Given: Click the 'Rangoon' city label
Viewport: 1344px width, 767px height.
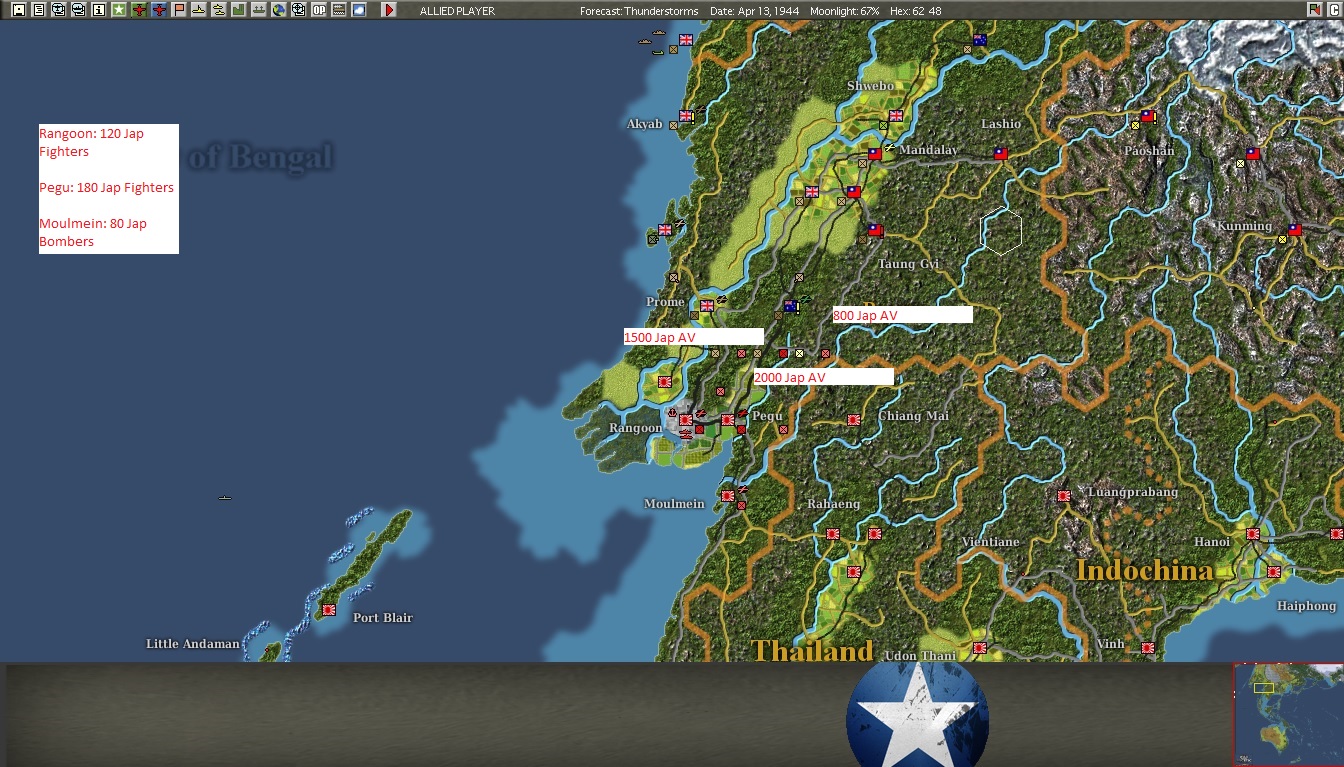Looking at the screenshot, I should click(636, 428).
